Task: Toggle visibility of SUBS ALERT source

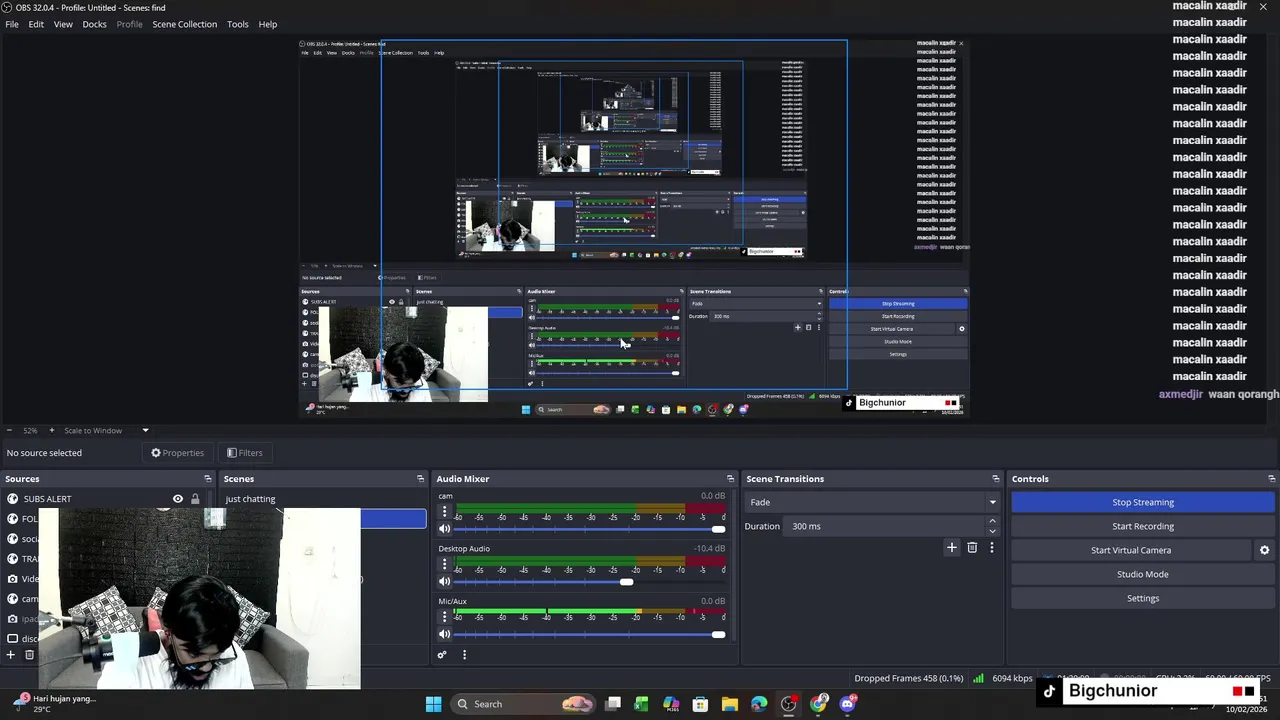Action: click(178, 499)
